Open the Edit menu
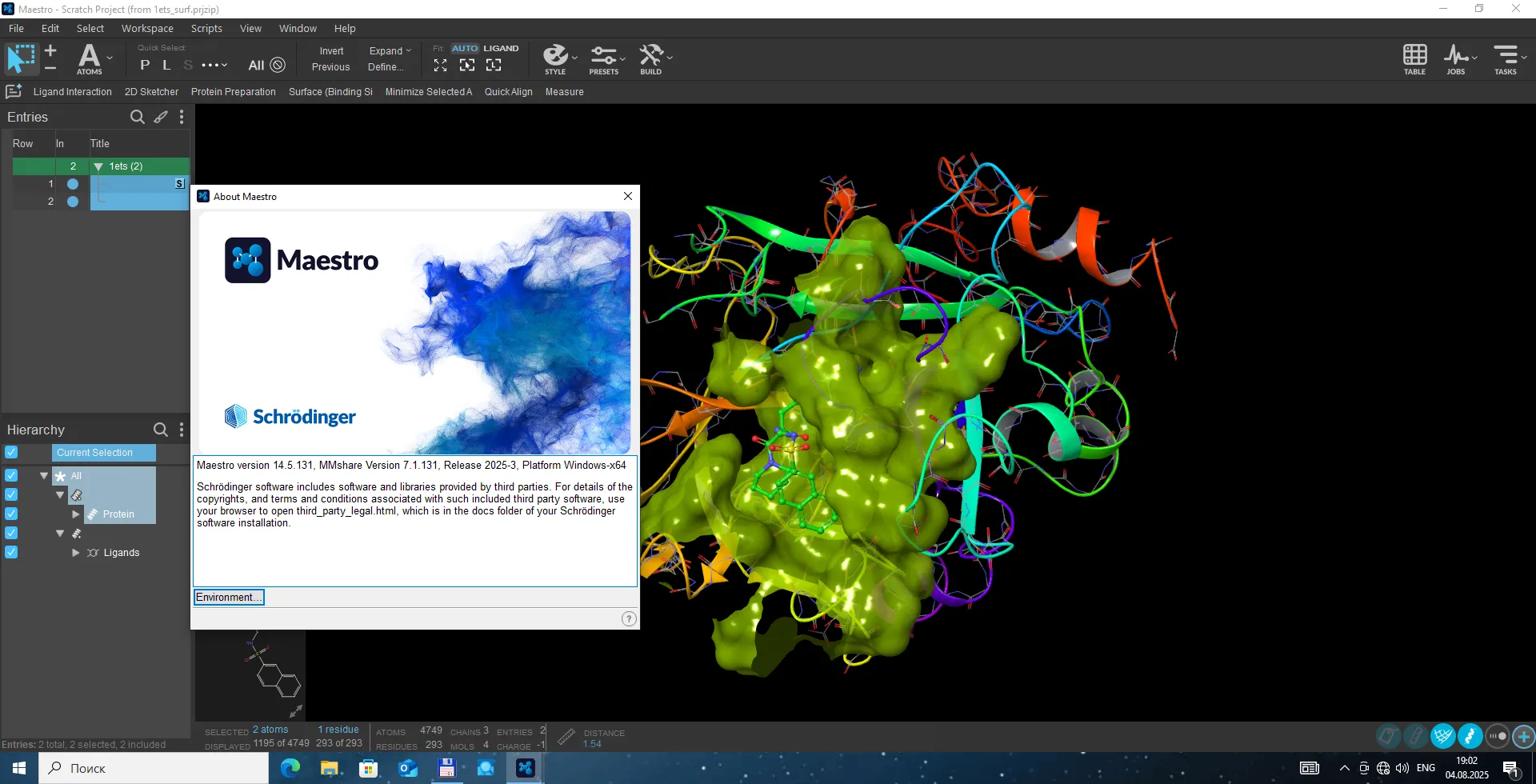This screenshot has height=784, width=1536. click(x=50, y=28)
